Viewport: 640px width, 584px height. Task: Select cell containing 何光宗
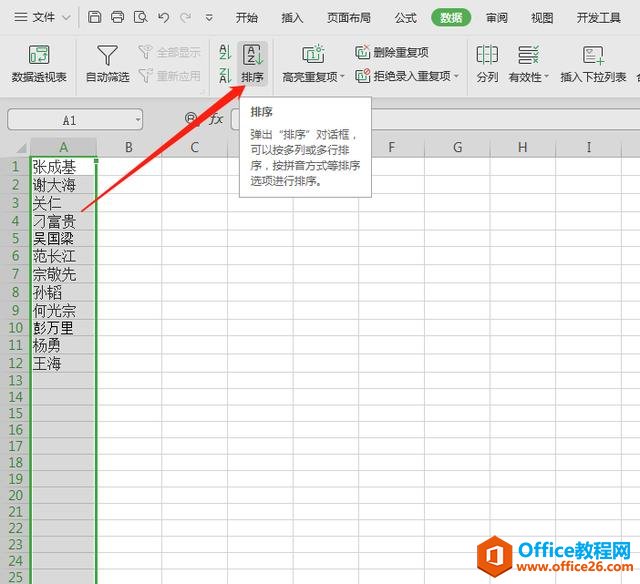pos(64,310)
